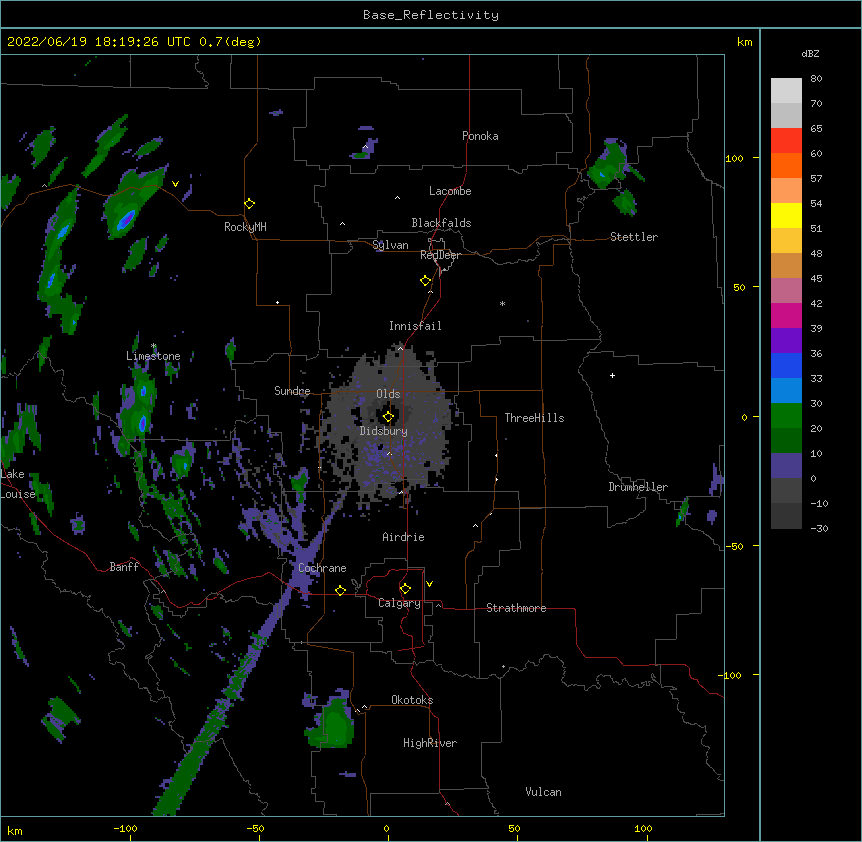
Task: Click the yellow v marker northwest of RockyMH
Action: [x=175, y=184]
